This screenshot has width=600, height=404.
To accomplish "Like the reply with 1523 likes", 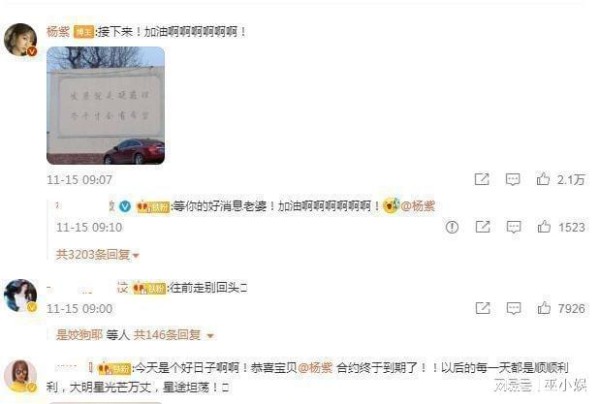I will tap(544, 227).
